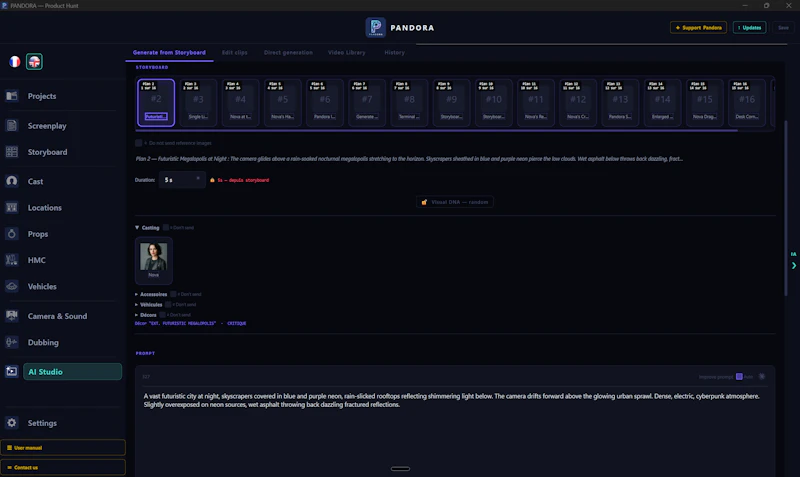Check Don't send for Accessoires
This screenshot has width=800, height=477.
pos(173,294)
